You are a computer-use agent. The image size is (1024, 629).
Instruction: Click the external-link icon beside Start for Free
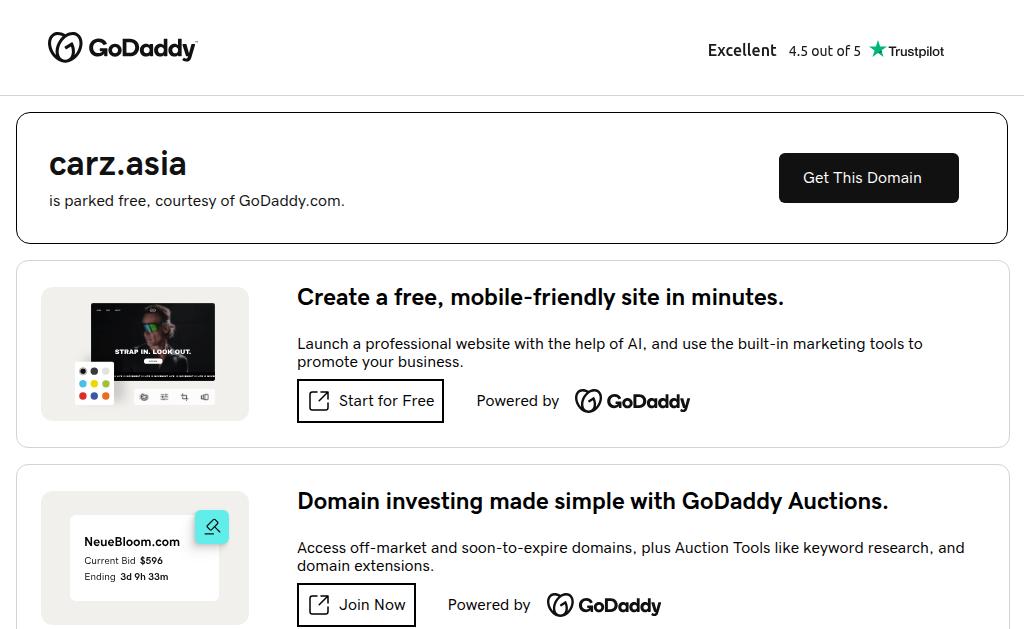point(319,401)
